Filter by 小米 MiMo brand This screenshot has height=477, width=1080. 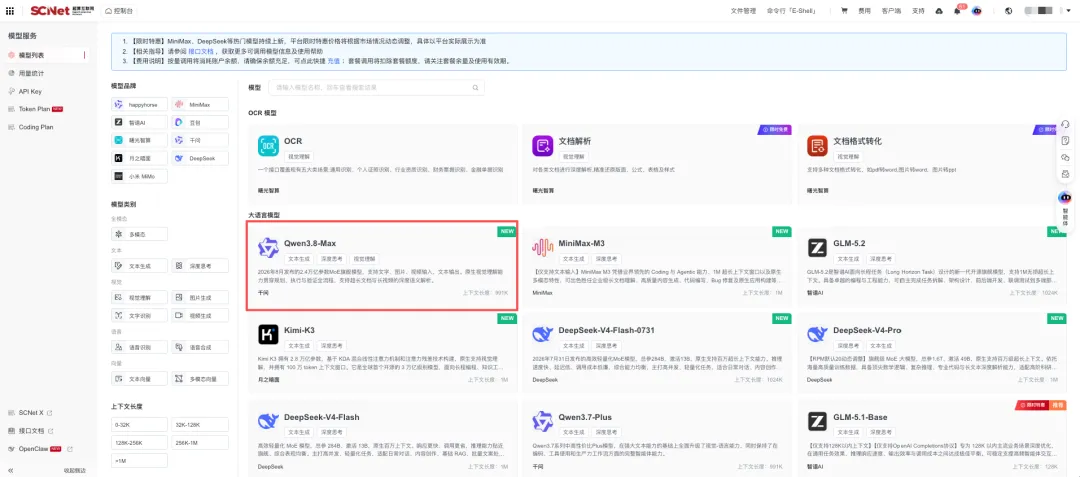pos(139,176)
